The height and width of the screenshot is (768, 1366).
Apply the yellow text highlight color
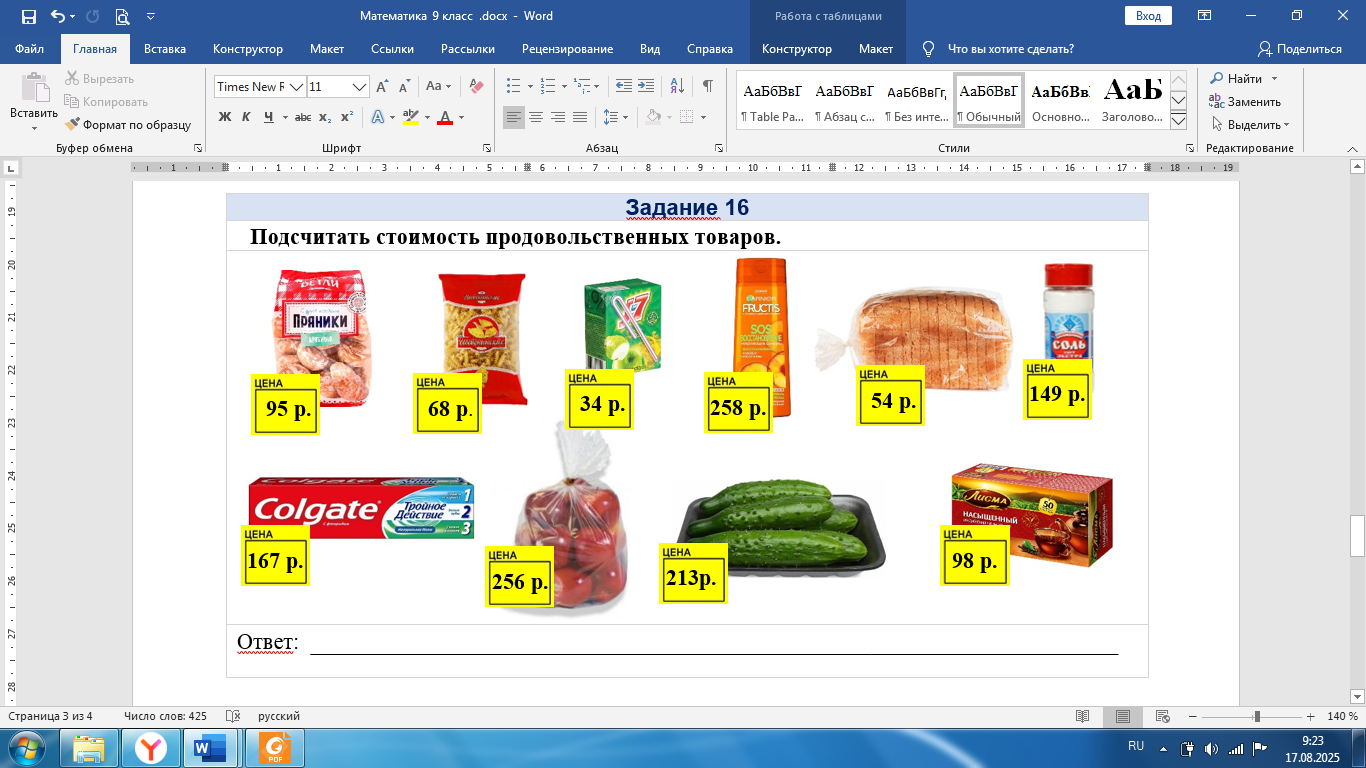coord(410,118)
